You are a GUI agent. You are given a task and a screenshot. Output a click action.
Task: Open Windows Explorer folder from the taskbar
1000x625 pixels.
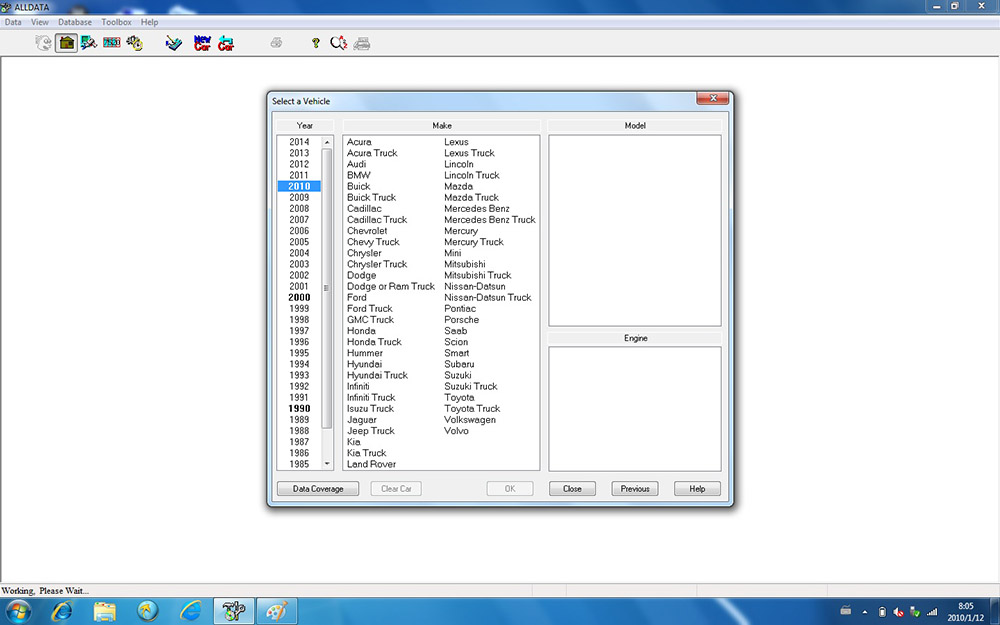coord(105,612)
